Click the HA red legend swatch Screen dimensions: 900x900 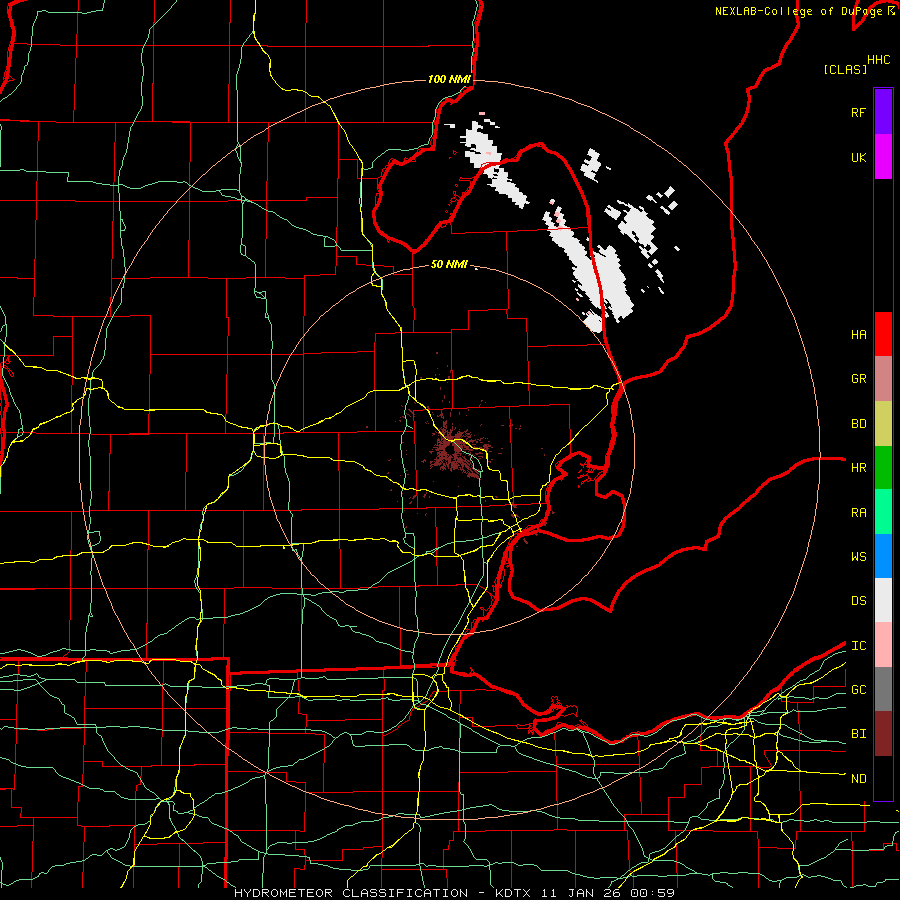click(x=883, y=334)
